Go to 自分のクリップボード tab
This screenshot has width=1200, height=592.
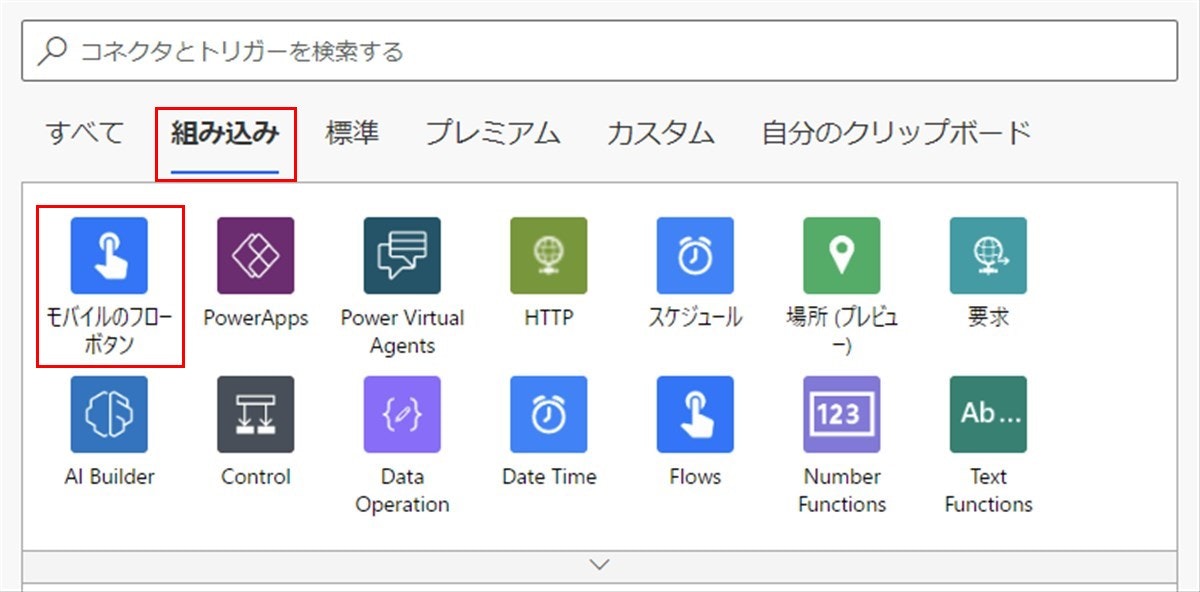point(896,132)
